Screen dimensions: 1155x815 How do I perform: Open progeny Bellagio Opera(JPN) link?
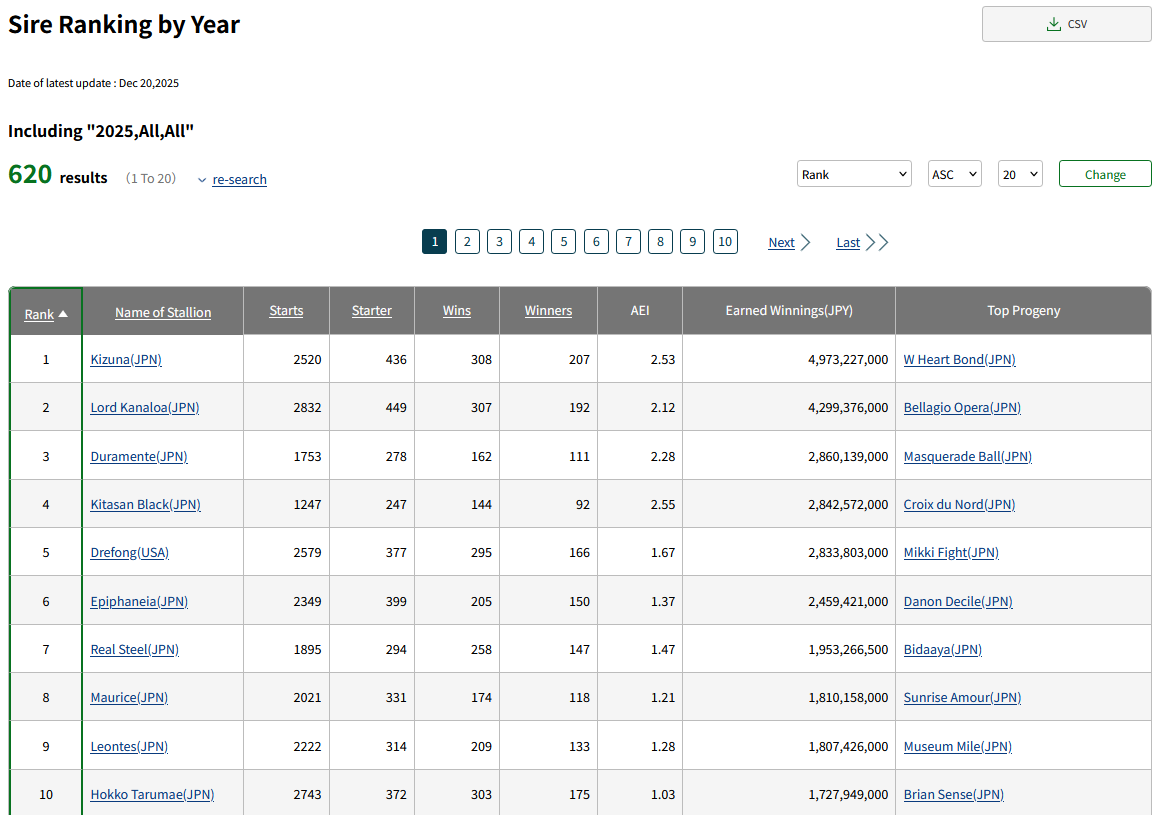(962, 408)
